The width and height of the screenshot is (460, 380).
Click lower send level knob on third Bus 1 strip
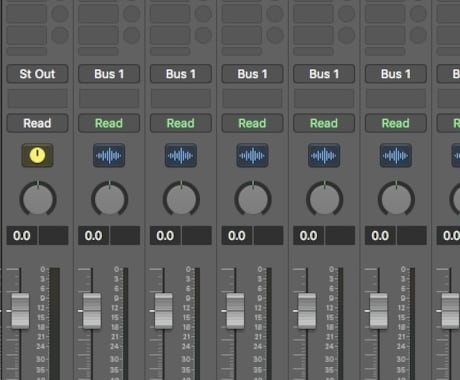(x=275, y=35)
